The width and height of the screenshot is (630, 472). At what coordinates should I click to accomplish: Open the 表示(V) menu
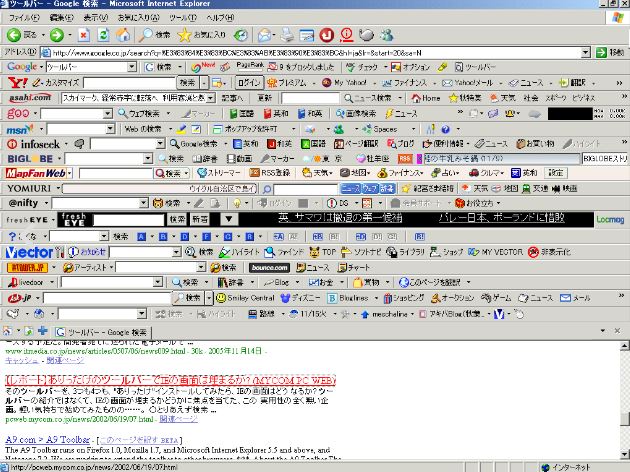pyautogui.click(x=96, y=18)
